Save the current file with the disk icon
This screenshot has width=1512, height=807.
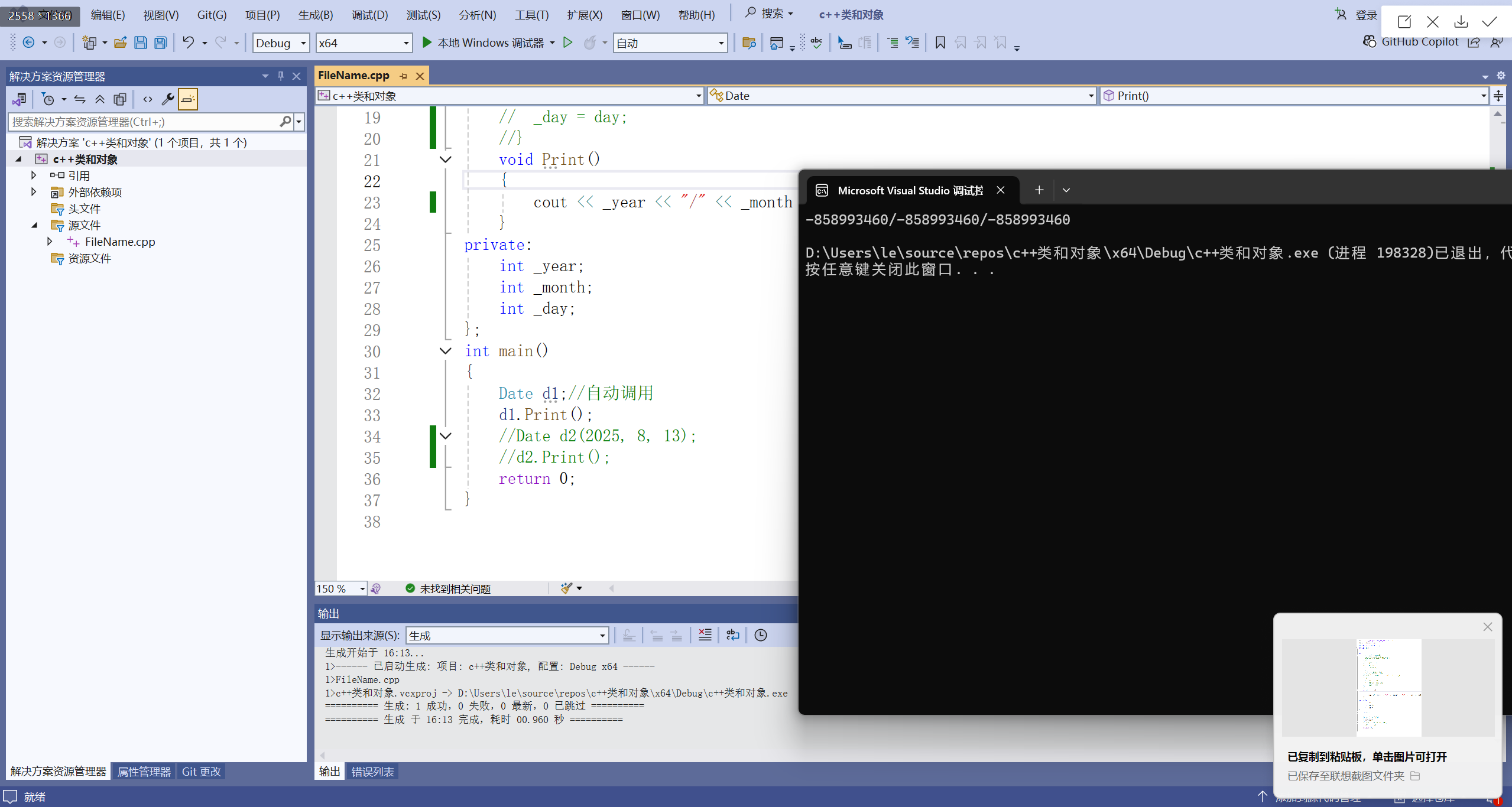[141, 43]
